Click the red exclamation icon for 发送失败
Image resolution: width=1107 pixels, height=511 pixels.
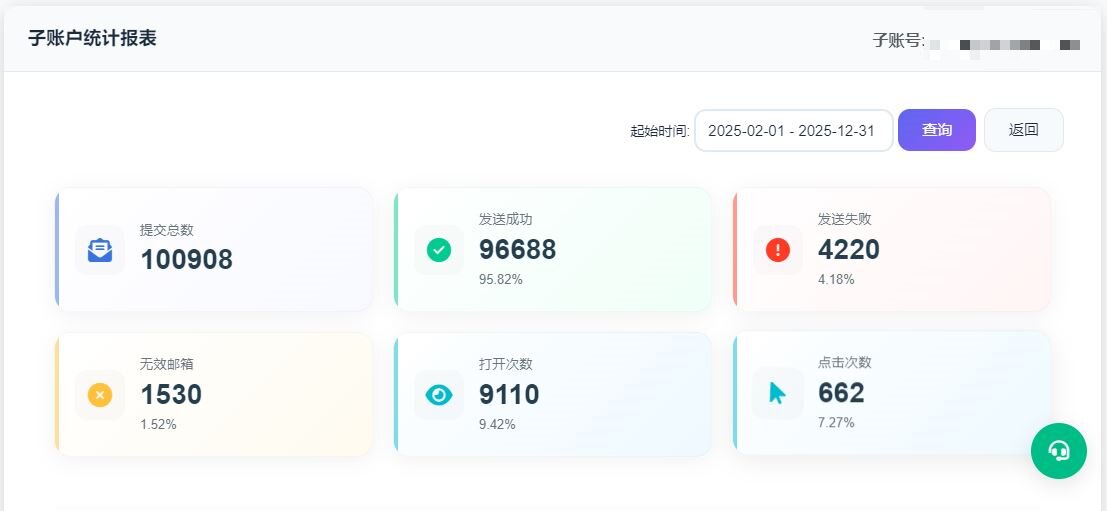point(778,250)
